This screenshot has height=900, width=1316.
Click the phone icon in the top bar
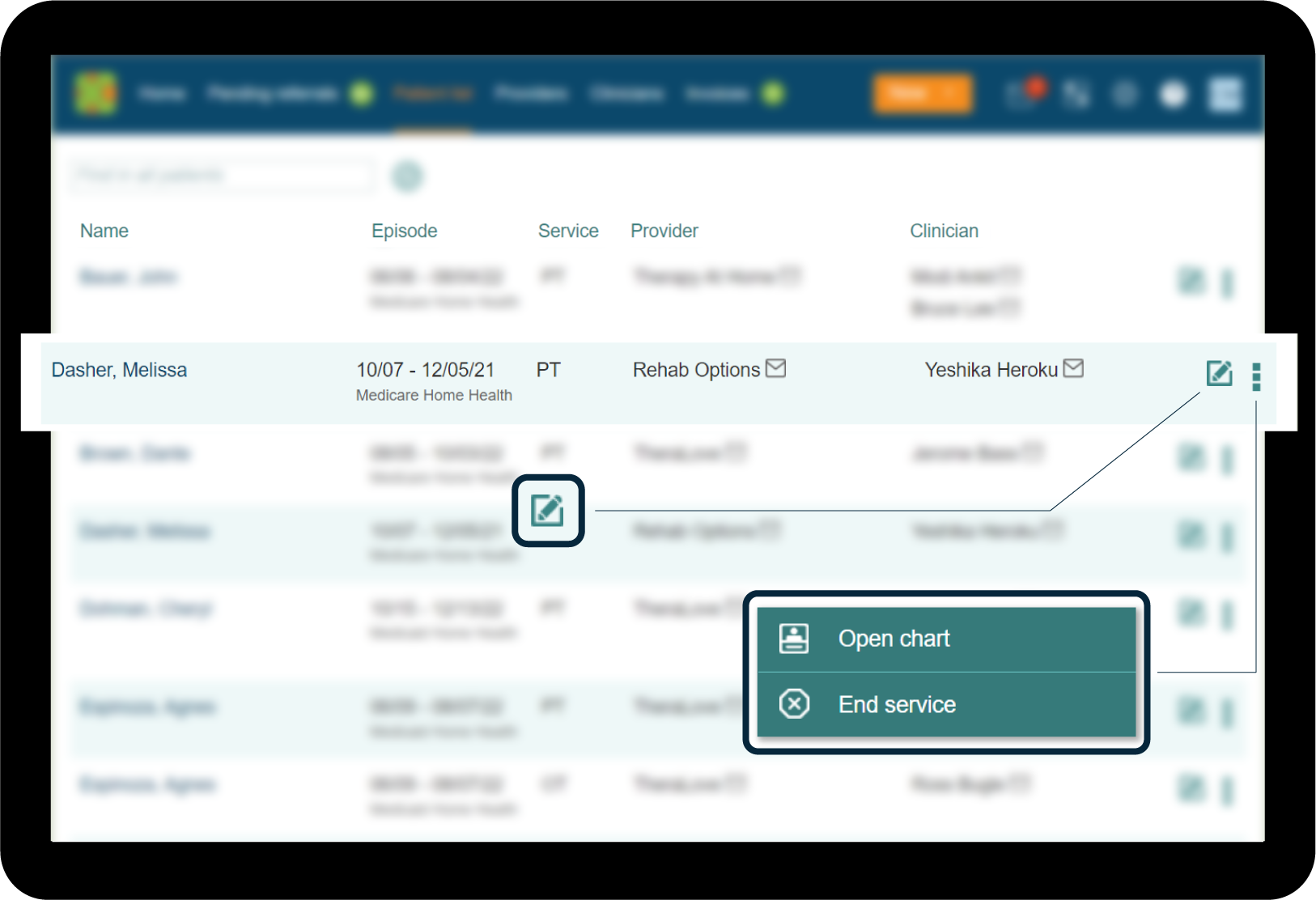point(1076,93)
